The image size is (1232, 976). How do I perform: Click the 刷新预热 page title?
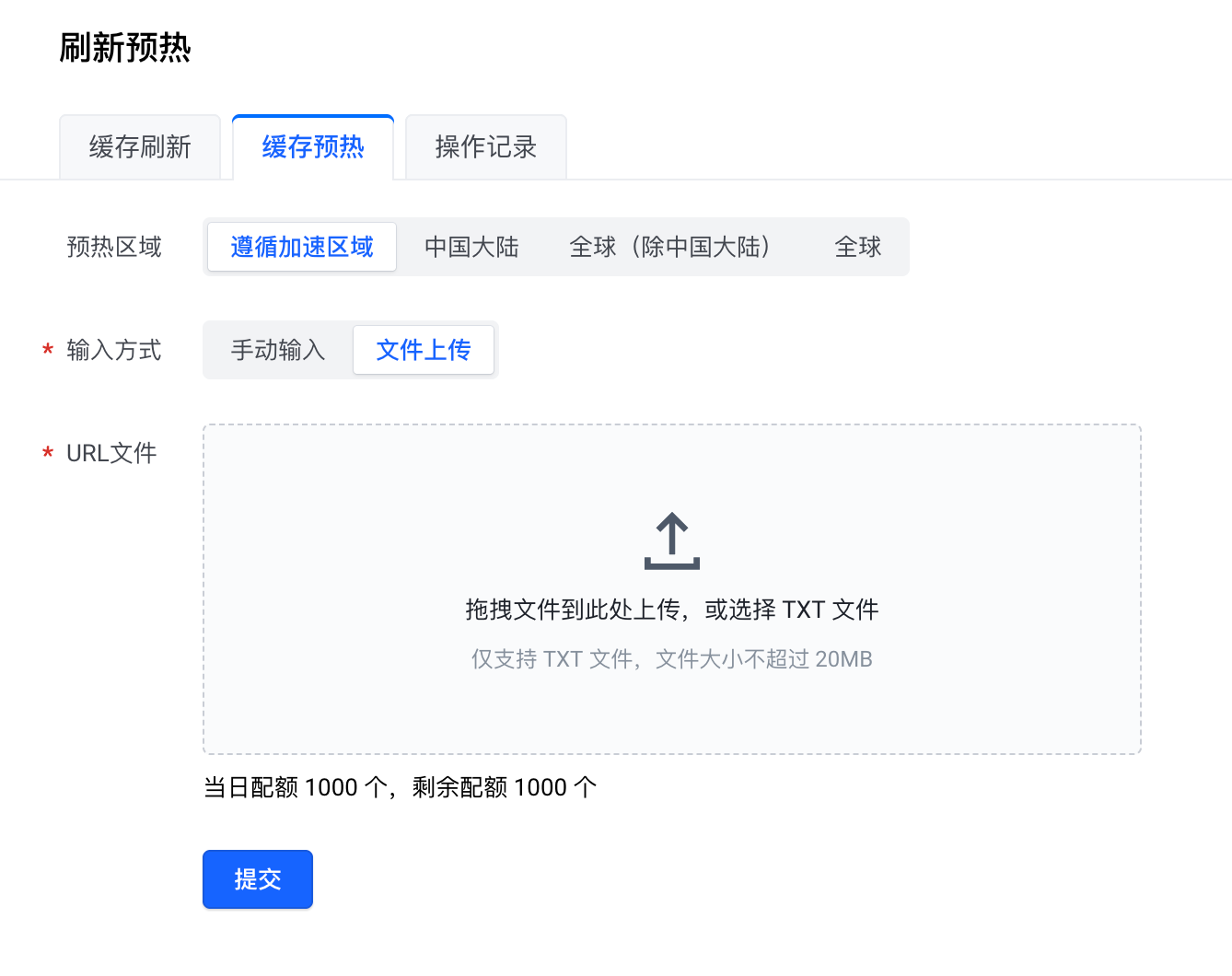[x=125, y=48]
